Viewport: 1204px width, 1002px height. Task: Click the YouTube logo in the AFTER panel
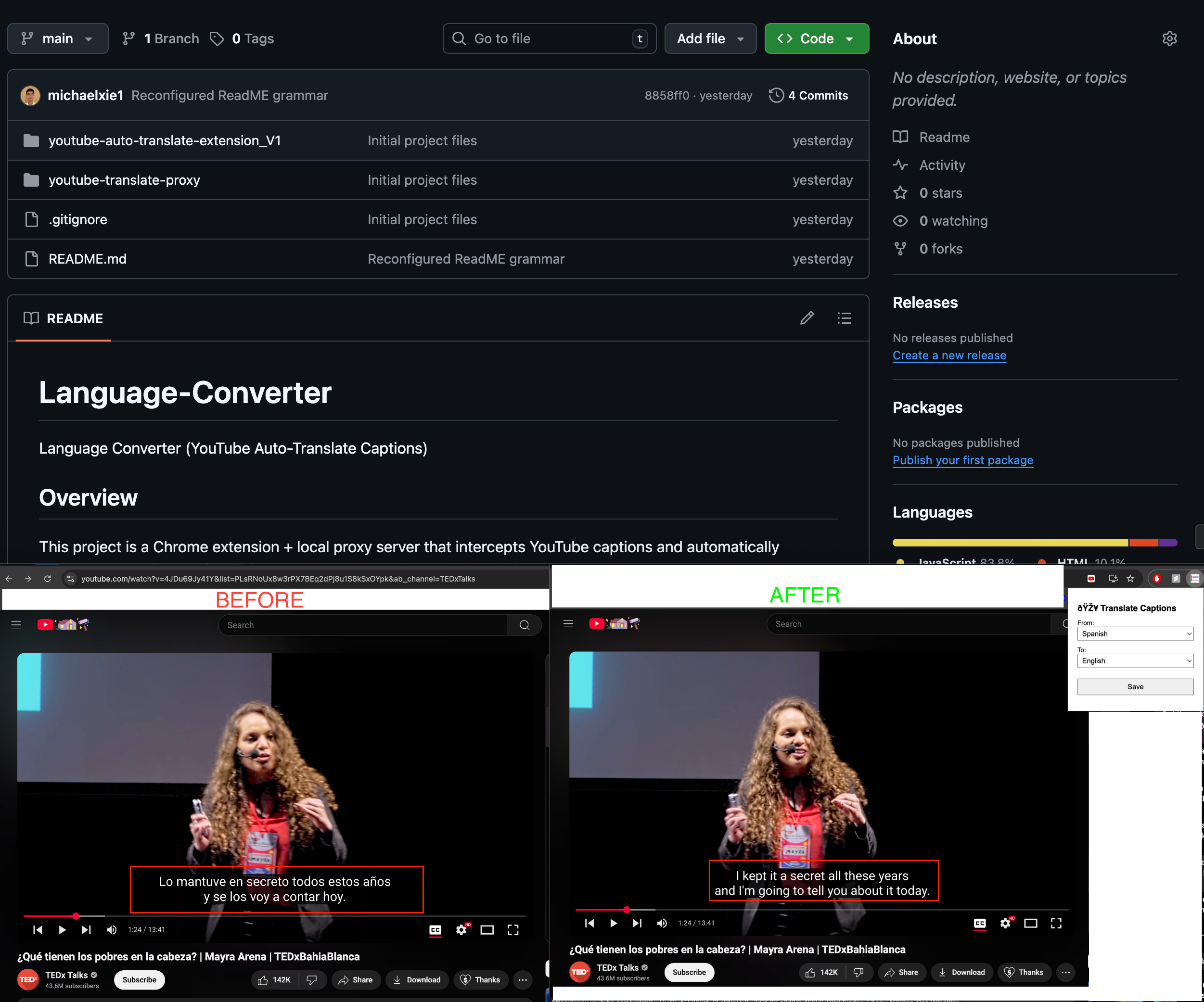615,623
